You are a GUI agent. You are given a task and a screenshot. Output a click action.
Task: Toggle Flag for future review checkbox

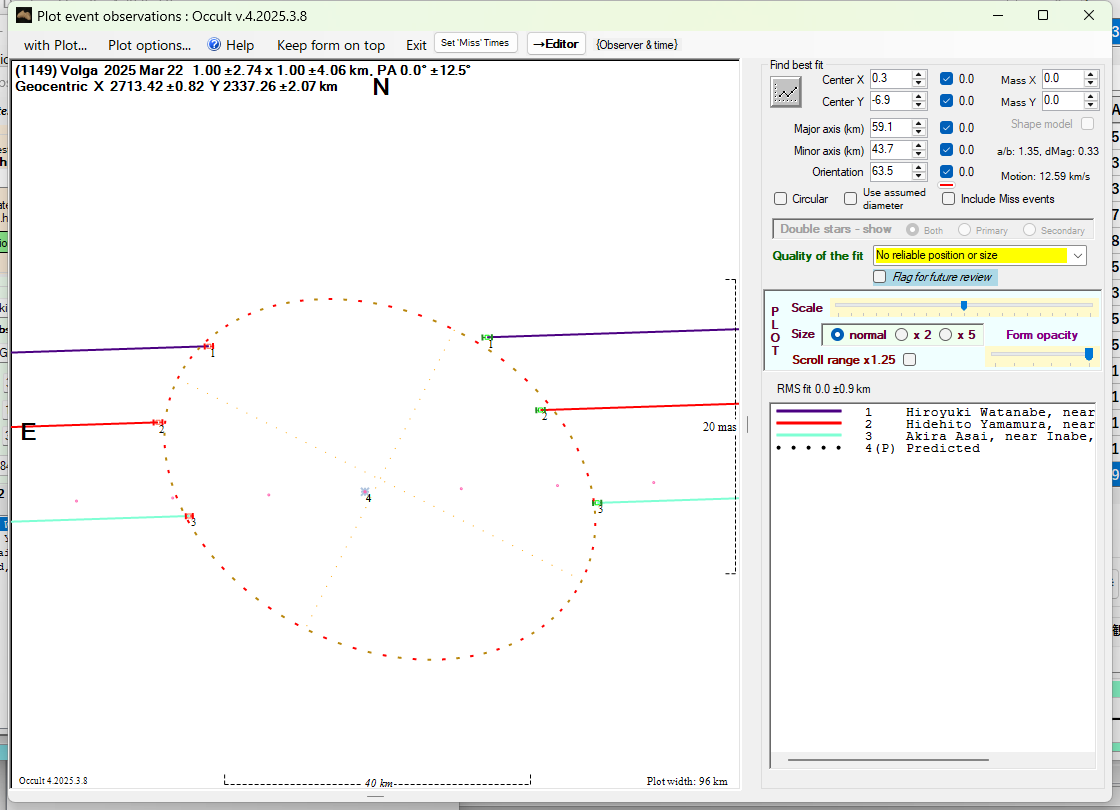[880, 277]
